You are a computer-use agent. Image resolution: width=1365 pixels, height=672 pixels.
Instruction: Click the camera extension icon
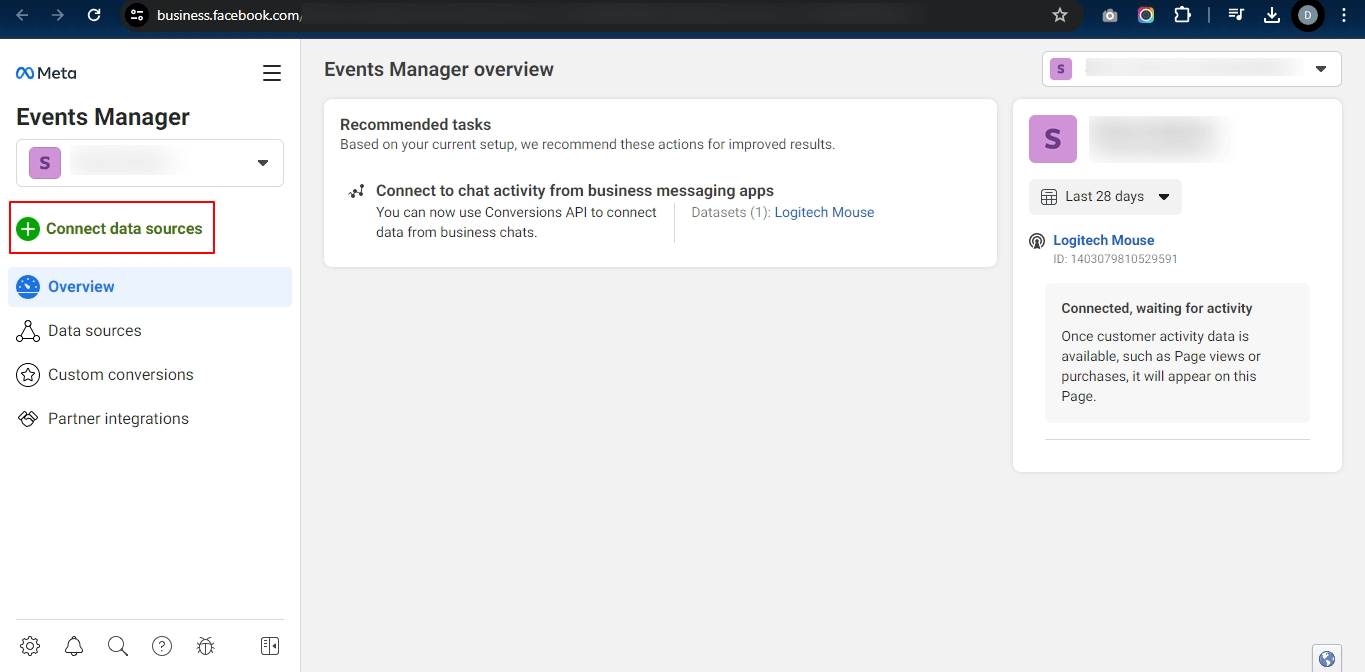[1109, 15]
